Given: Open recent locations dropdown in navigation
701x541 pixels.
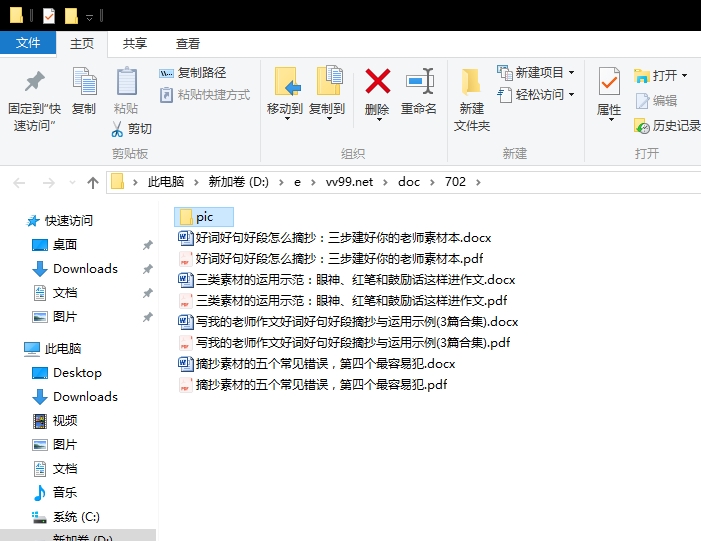Looking at the screenshot, I should pos(72,182).
